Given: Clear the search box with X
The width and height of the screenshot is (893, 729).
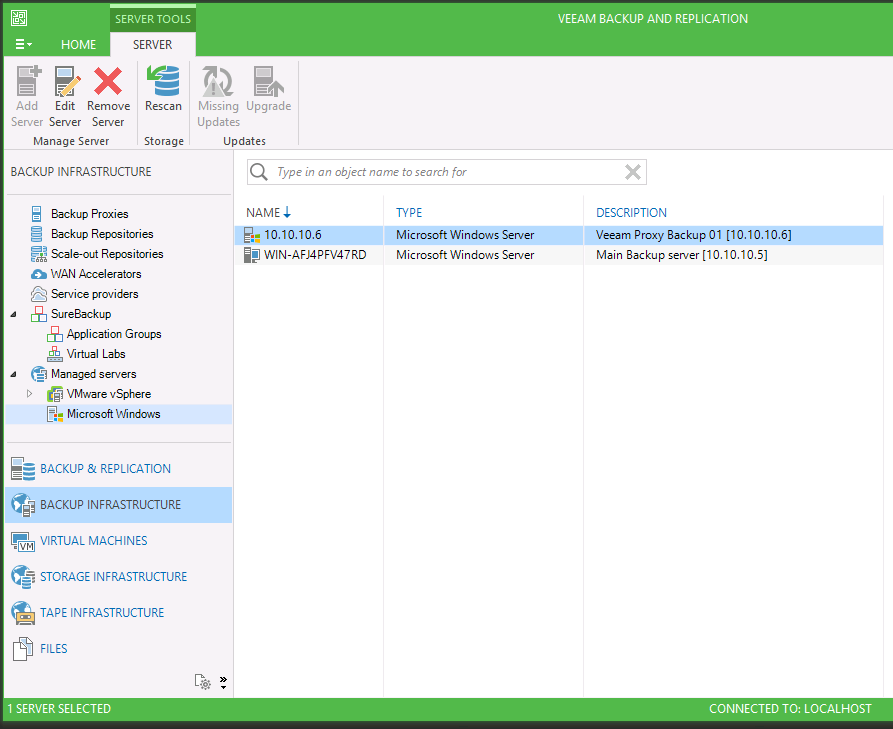Looking at the screenshot, I should pyautogui.click(x=633, y=172).
